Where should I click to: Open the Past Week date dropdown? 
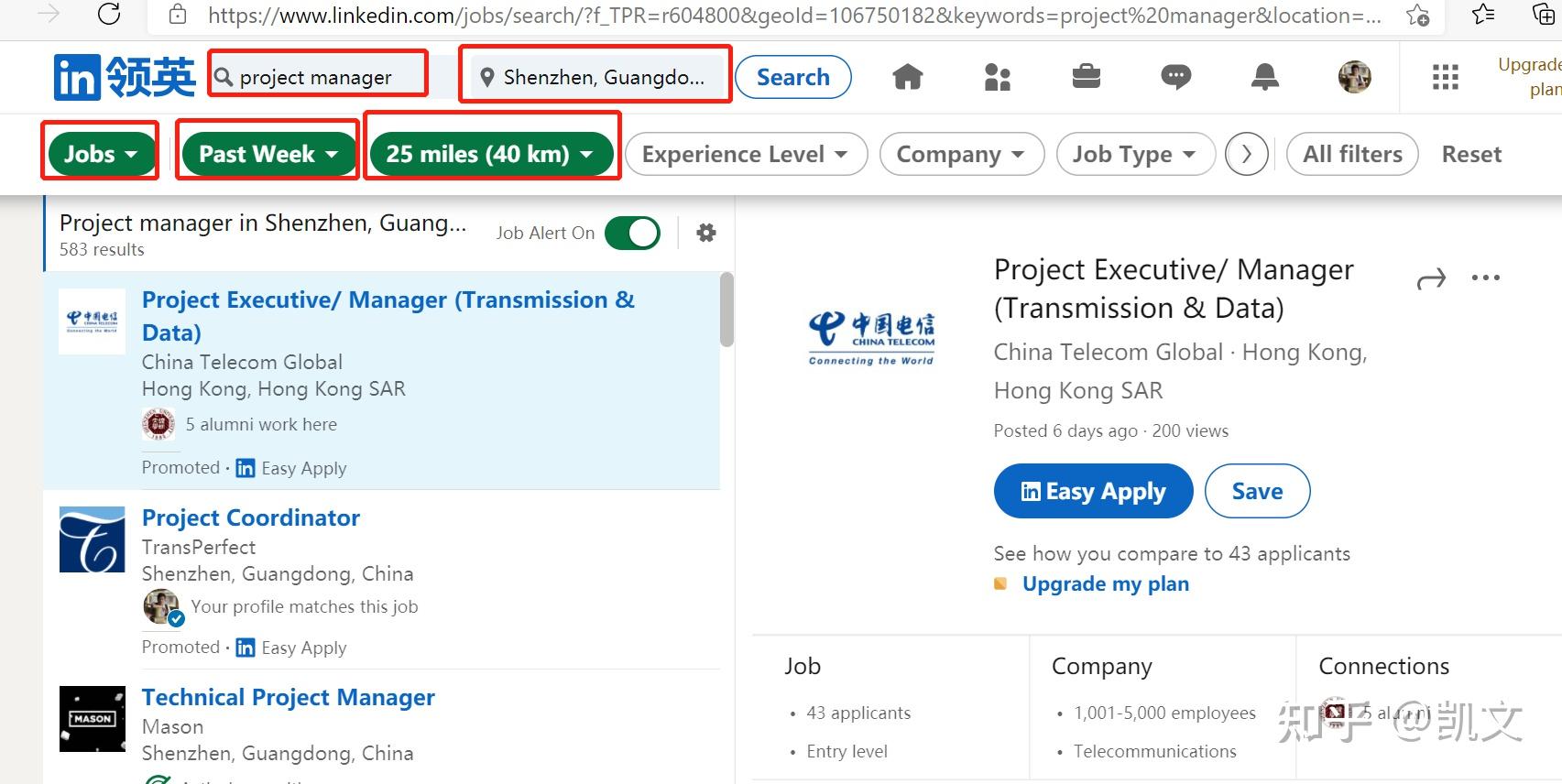tap(268, 154)
